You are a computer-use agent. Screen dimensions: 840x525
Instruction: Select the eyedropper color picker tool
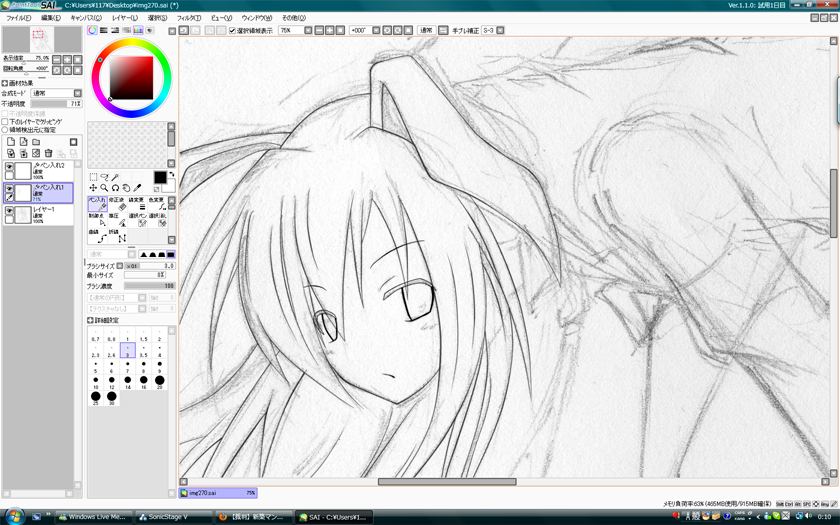pyautogui.click(x=137, y=188)
